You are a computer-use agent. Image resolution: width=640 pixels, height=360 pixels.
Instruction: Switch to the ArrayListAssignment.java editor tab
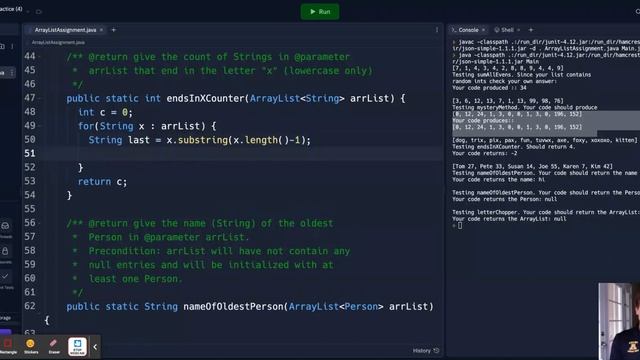(x=65, y=30)
